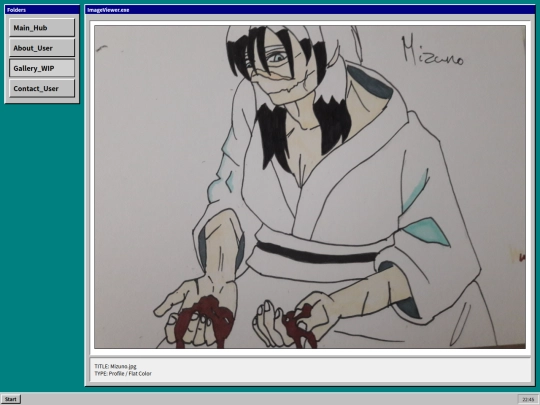The image size is (540, 405).
Task: Click the 22:45 taskbar clock
Action: tap(528, 399)
